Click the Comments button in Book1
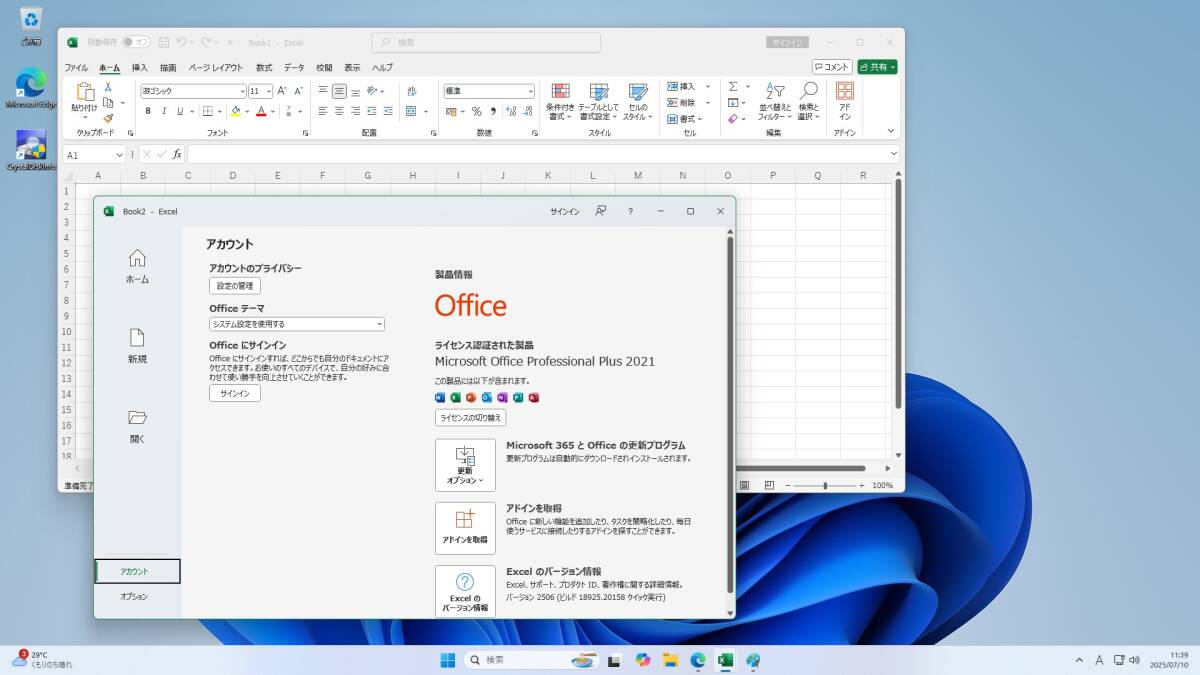This screenshot has width=1200, height=675. [x=832, y=67]
